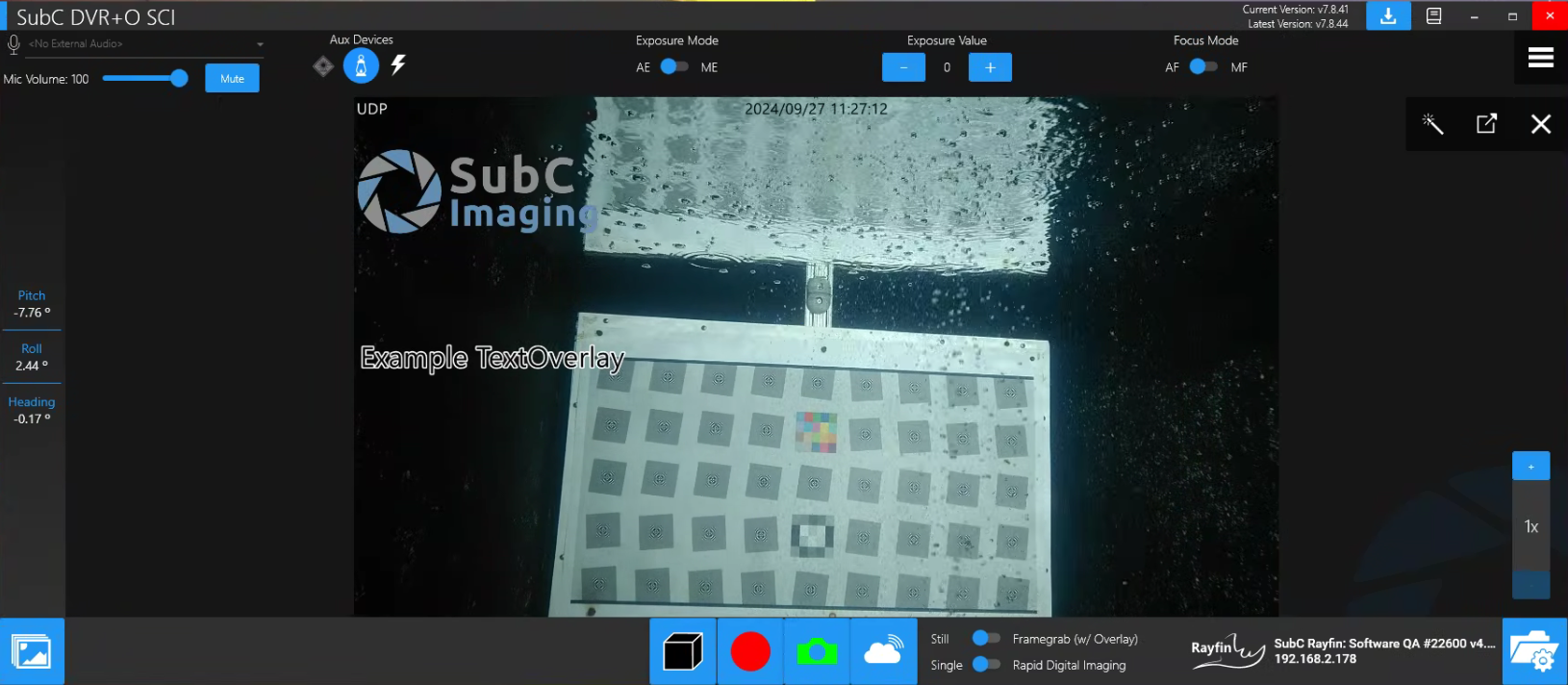Adjust the Mic Volume slider
The height and width of the screenshot is (685, 1568).
point(179,79)
